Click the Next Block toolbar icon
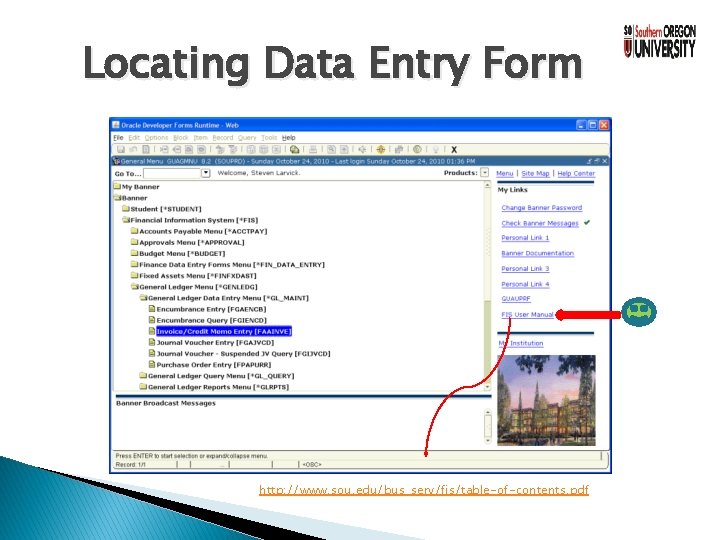 click(x=233, y=149)
